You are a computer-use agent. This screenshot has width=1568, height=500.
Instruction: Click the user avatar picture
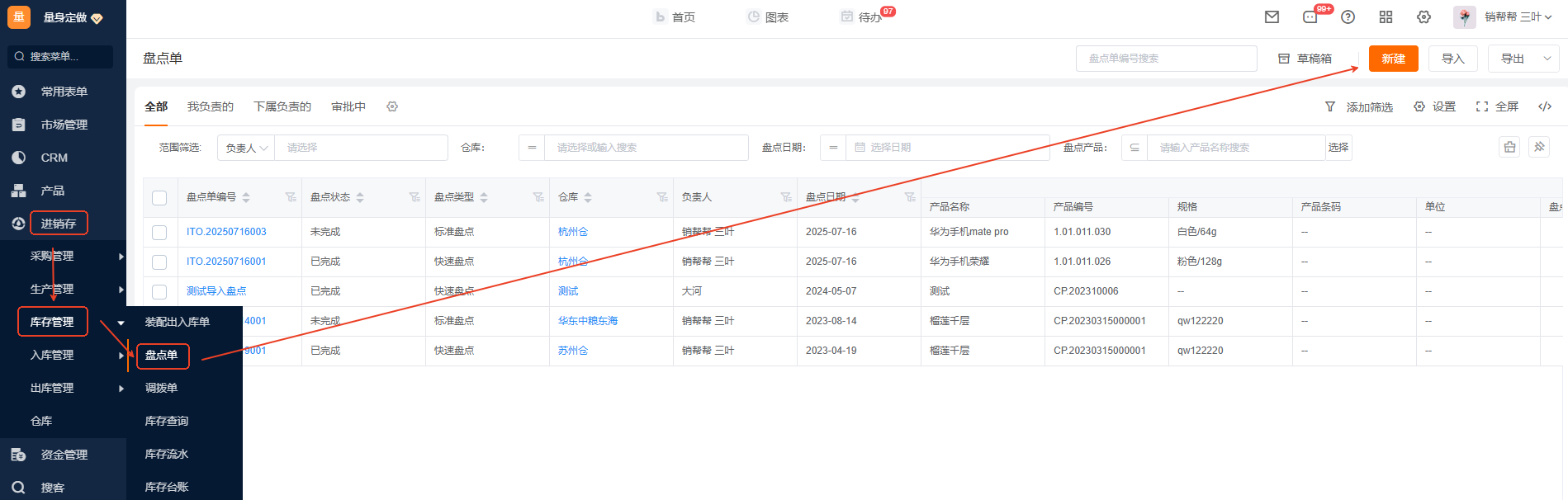coord(1465,17)
